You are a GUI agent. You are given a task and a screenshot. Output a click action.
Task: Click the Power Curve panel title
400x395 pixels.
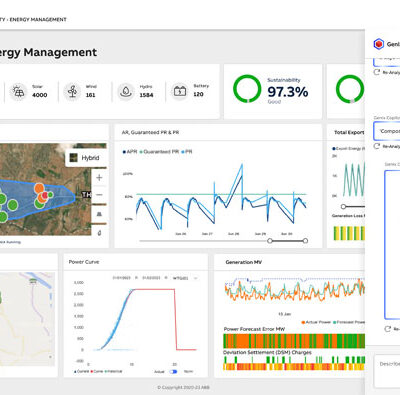click(x=84, y=262)
